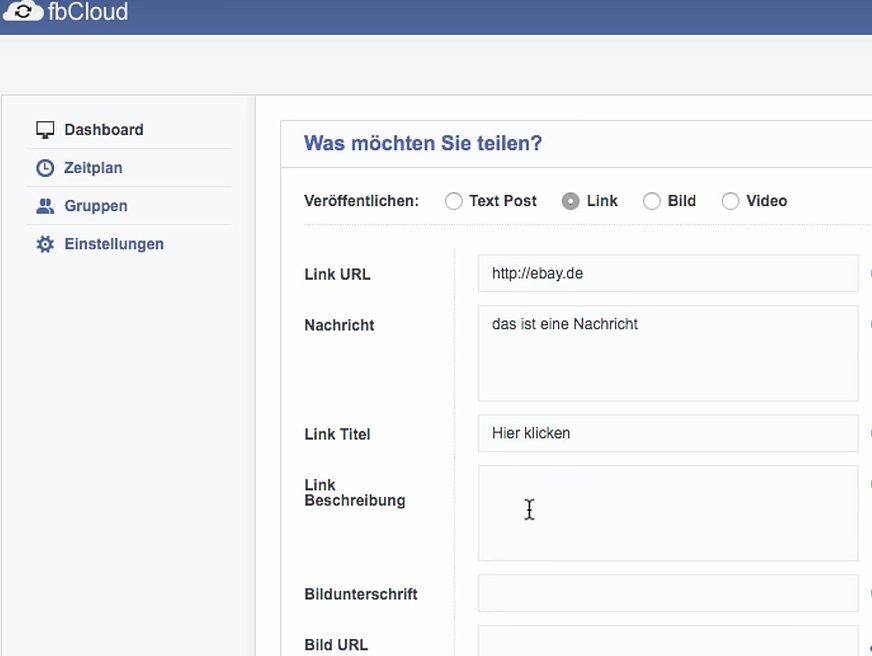
Task: Click the 'Link URL' field label
Action: click(337, 274)
